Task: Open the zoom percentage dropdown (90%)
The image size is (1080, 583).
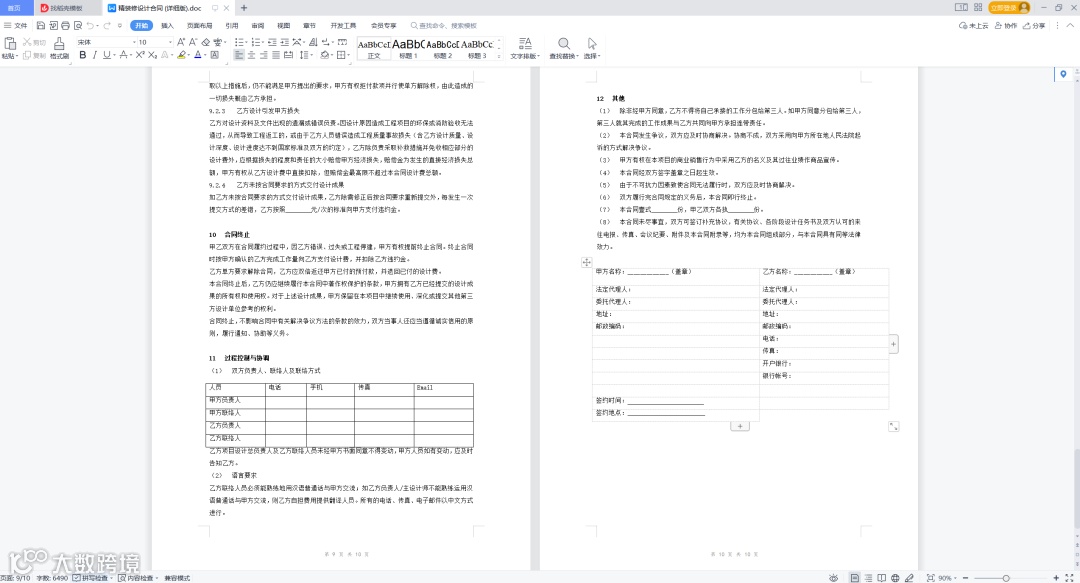Action: pos(948,577)
